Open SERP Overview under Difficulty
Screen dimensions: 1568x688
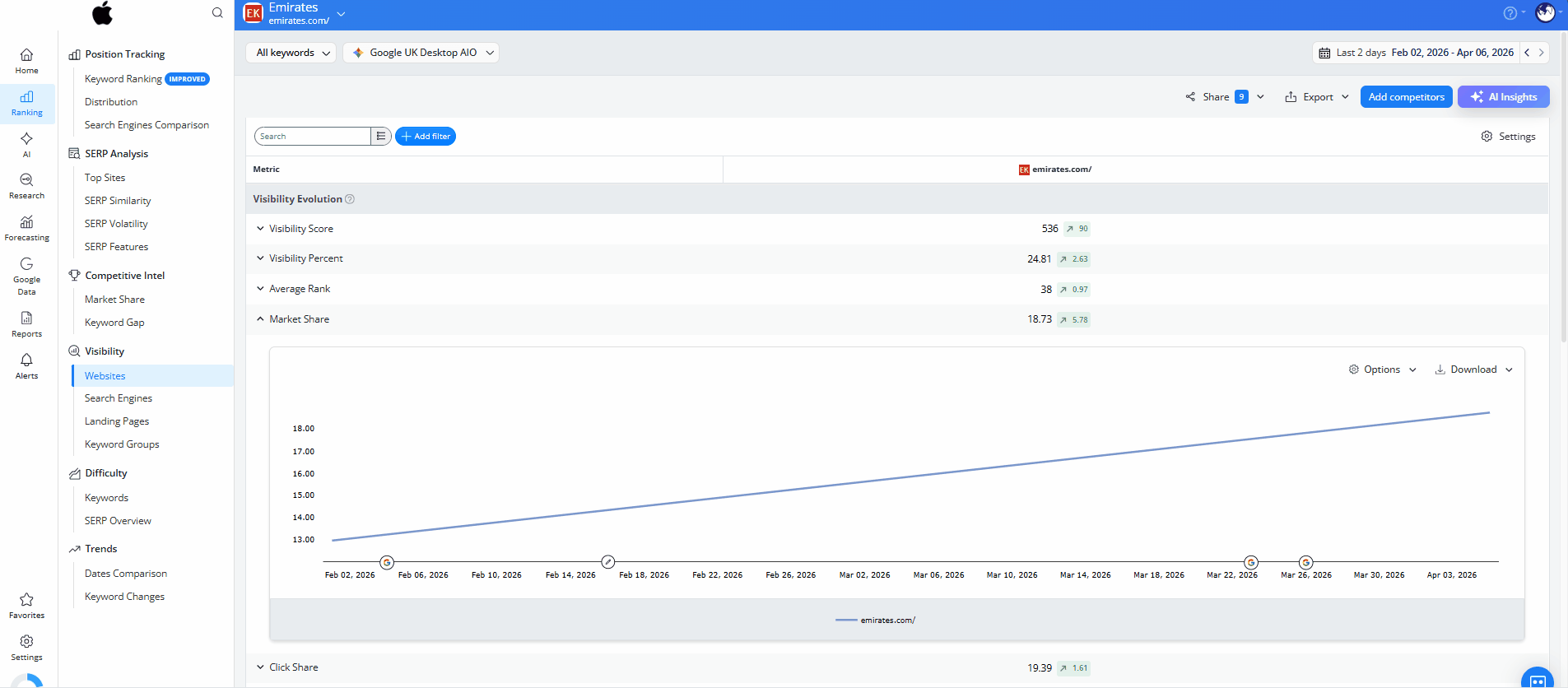coord(118,521)
